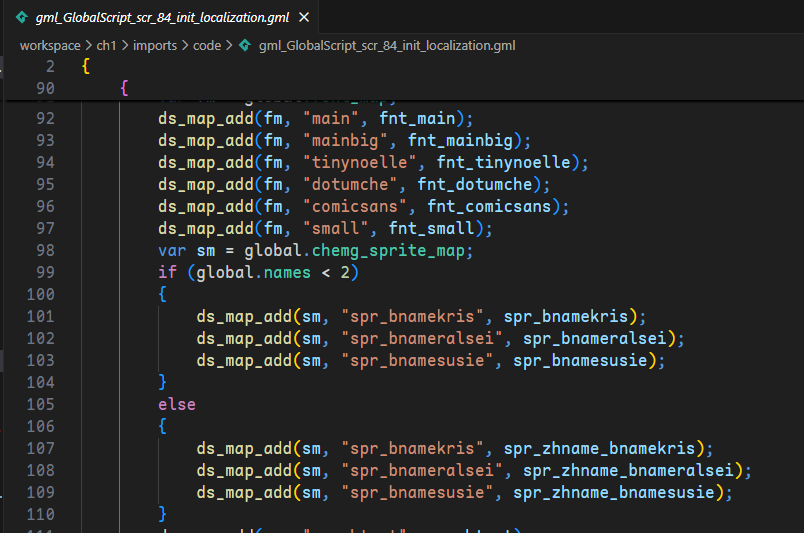804x533 pixels.
Task: Open the file name breadcrumb
Action: 387,46
